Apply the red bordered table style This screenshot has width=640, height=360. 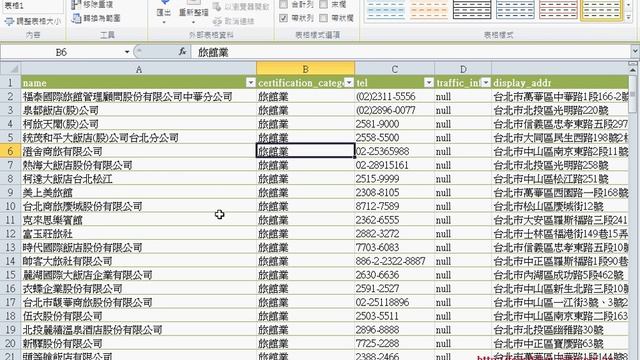click(x=558, y=10)
